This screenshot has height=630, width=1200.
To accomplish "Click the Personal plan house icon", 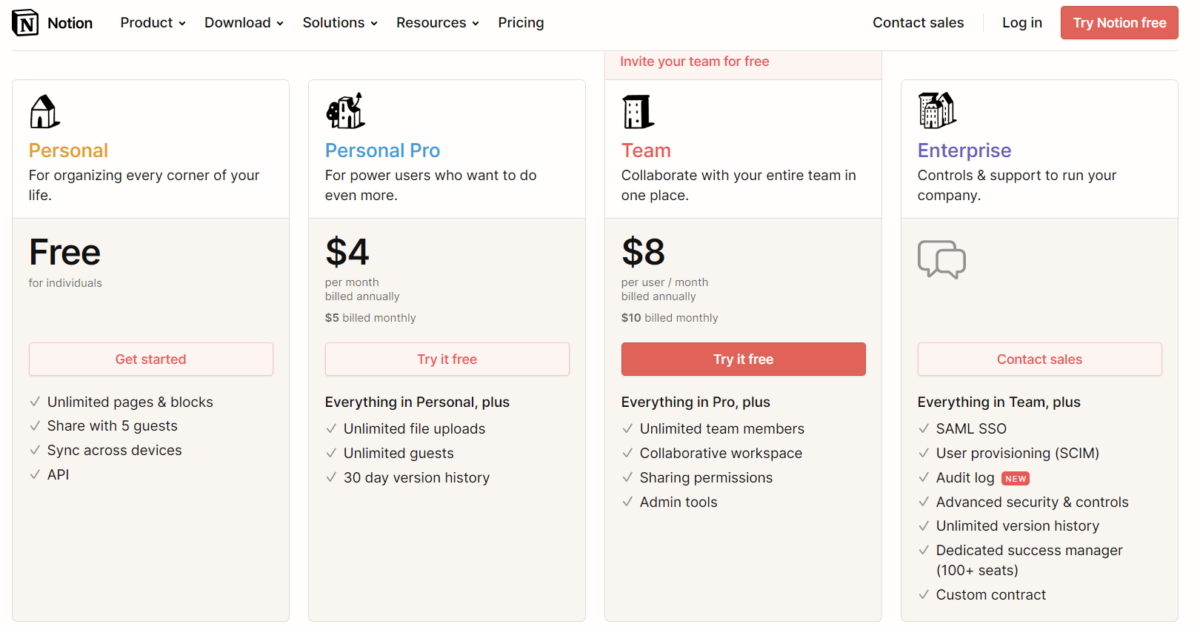I will tap(44, 111).
